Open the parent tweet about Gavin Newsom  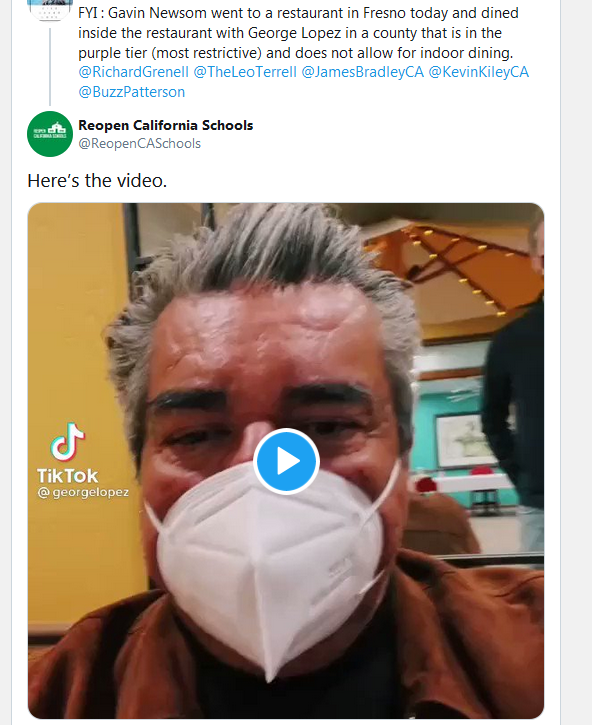298,33
